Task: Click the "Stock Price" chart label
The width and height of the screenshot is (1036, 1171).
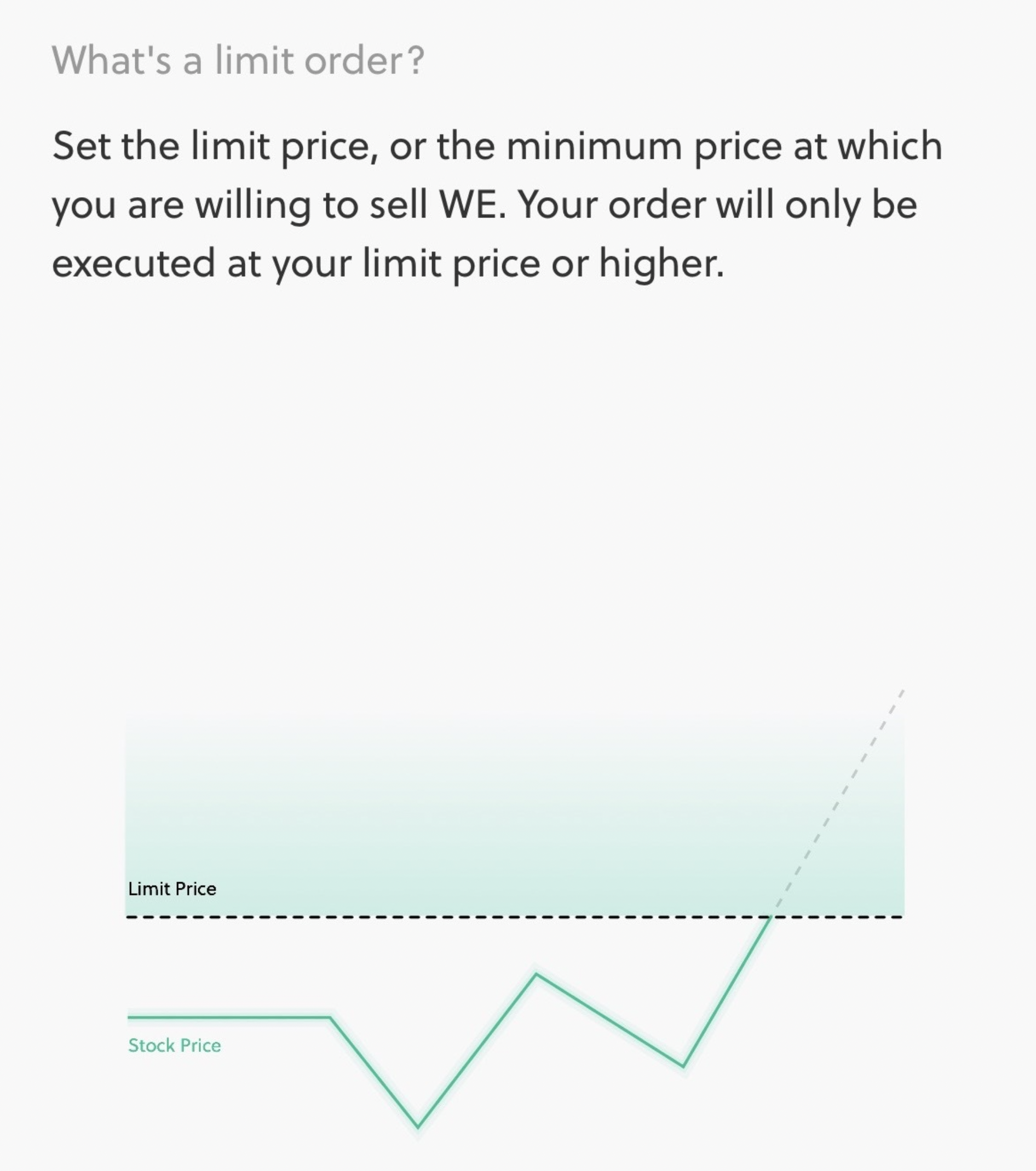Action: 175,1045
